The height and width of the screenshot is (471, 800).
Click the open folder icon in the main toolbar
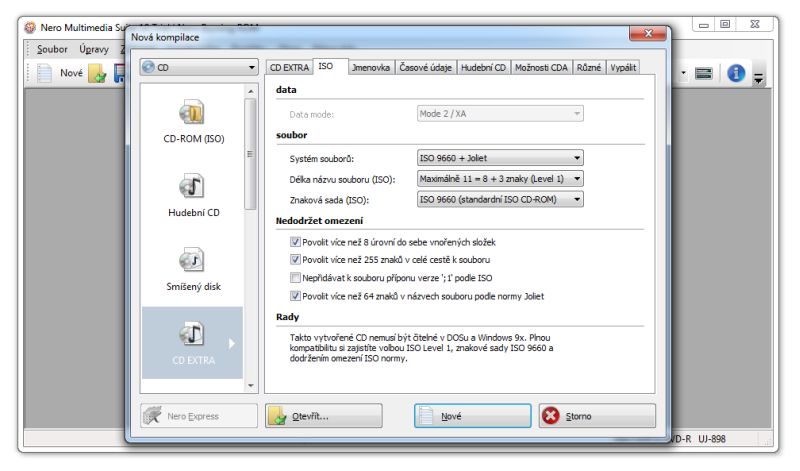click(x=97, y=73)
